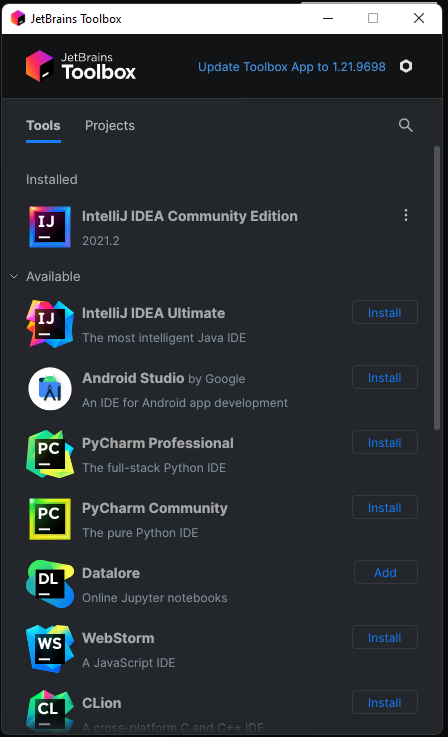
Task: Click the PyCharm Community icon
Action: pyautogui.click(x=50, y=519)
